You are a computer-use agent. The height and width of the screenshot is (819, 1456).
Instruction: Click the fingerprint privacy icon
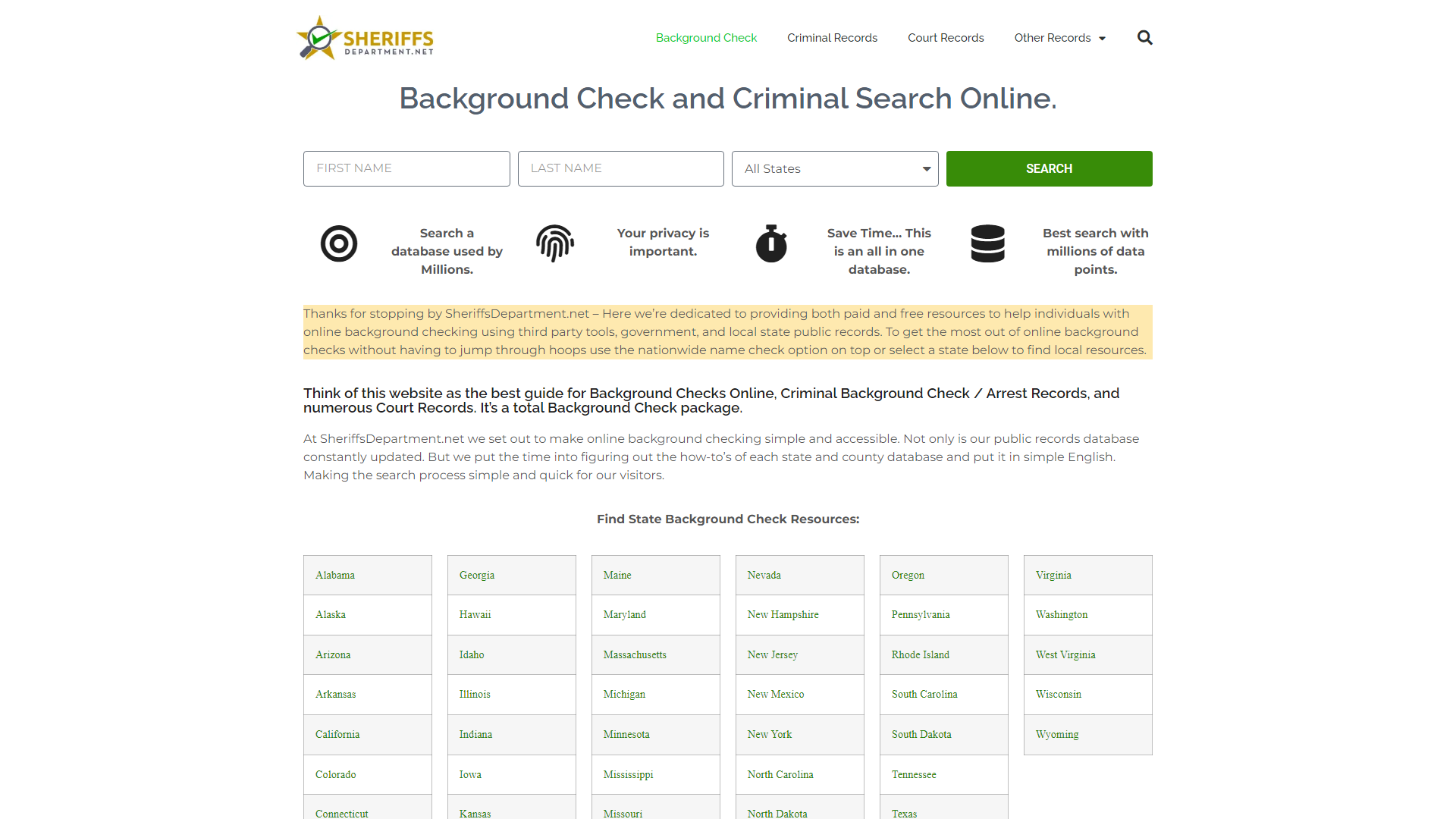(x=555, y=243)
